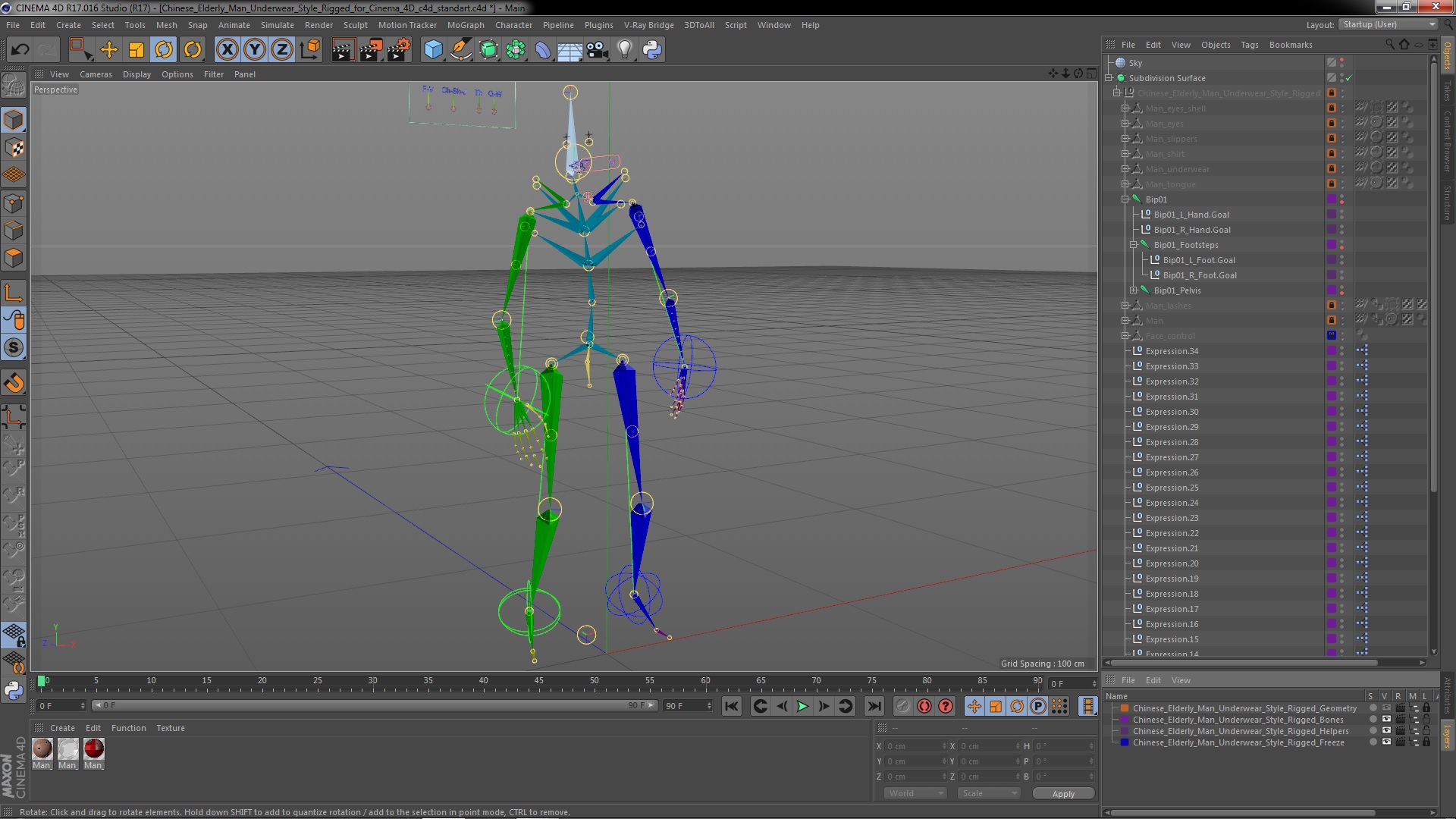Open the World coordinate dropdown

point(915,793)
